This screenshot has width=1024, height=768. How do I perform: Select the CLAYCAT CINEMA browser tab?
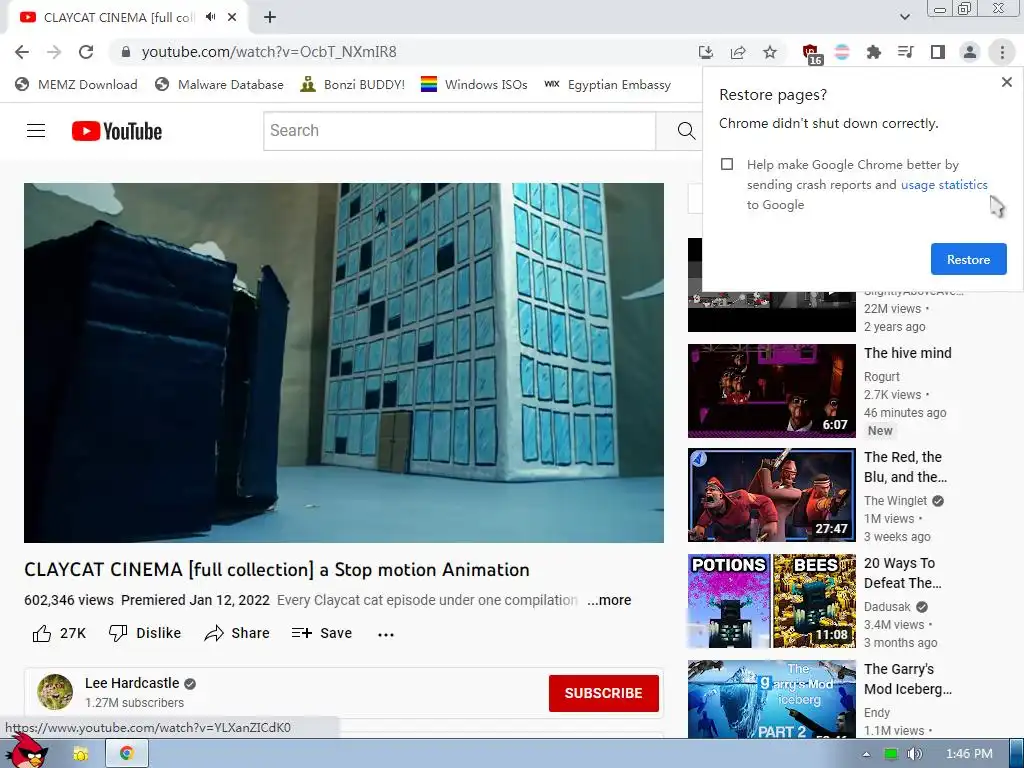(x=118, y=18)
